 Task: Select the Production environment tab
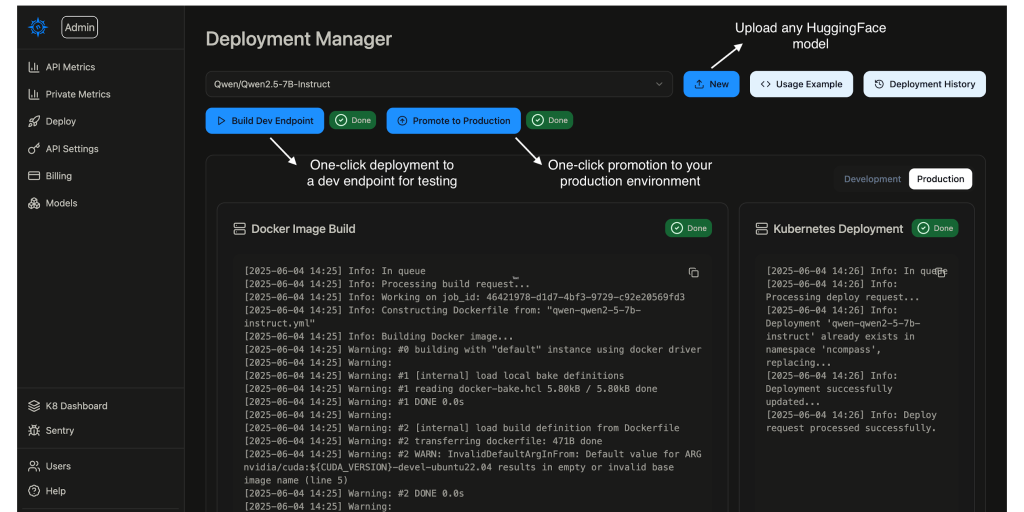pos(940,179)
